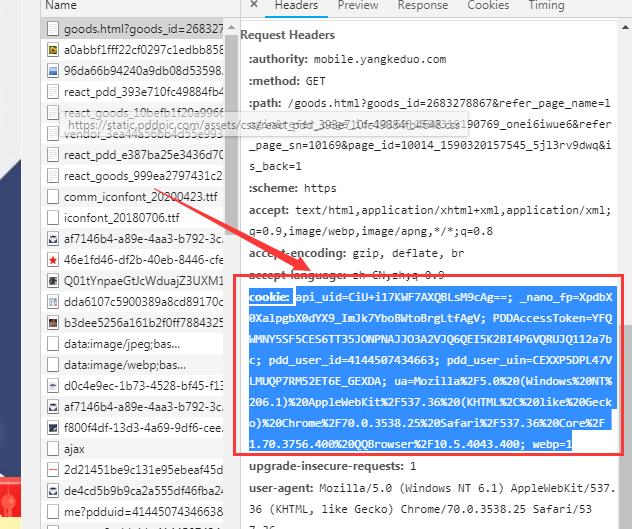Click thumbnail icon of d0c4e9ec request
This screenshot has height=529, width=632.
53,386
